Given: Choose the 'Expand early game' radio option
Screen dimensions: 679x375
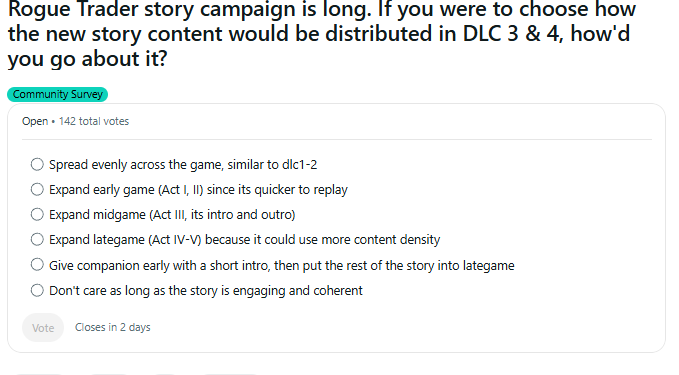Looking at the screenshot, I should pos(37,190).
